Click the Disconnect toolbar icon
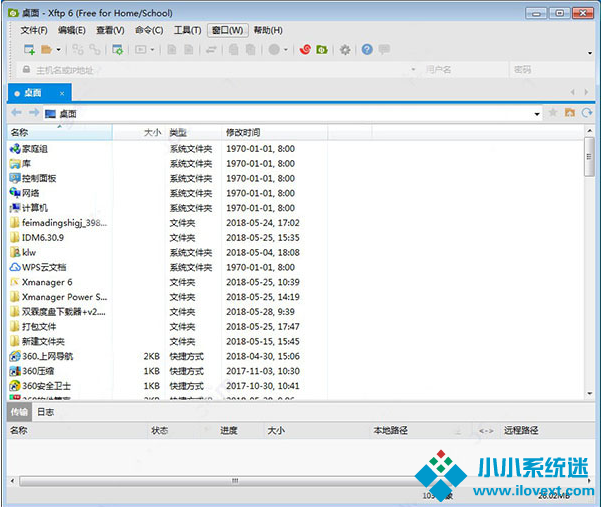This screenshot has height=507, width=603. (95, 50)
